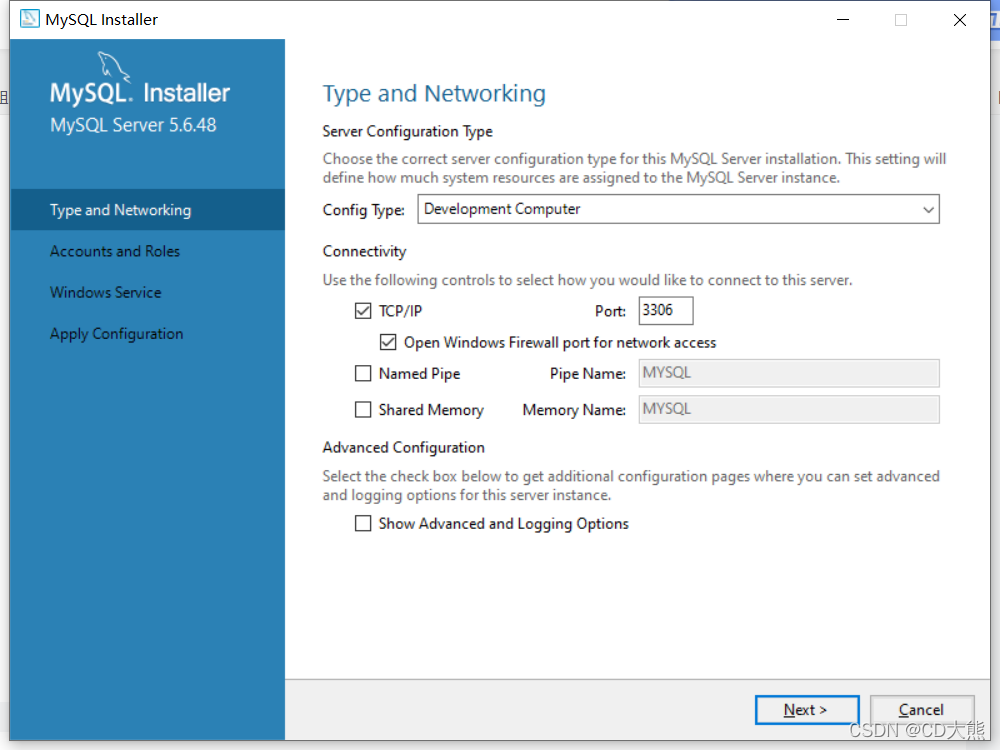The height and width of the screenshot is (750, 1000).
Task: Click the Cancel button
Action: click(x=922, y=710)
